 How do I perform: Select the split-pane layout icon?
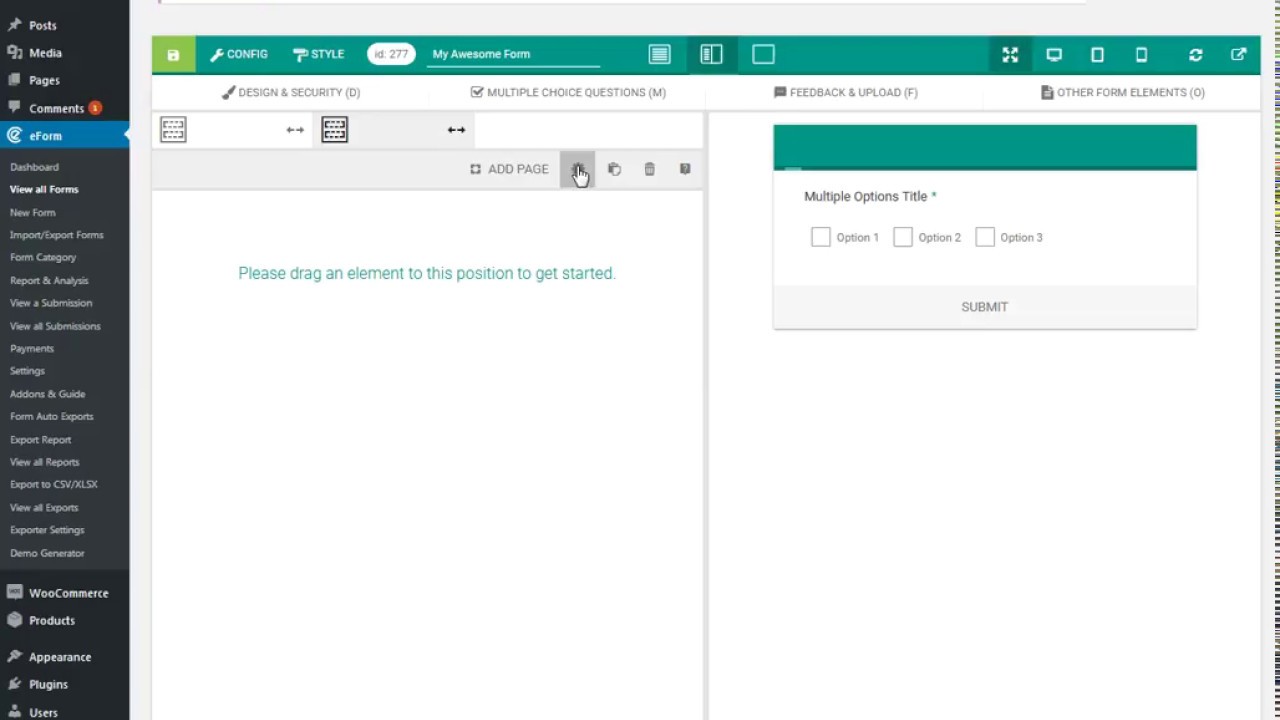711,55
